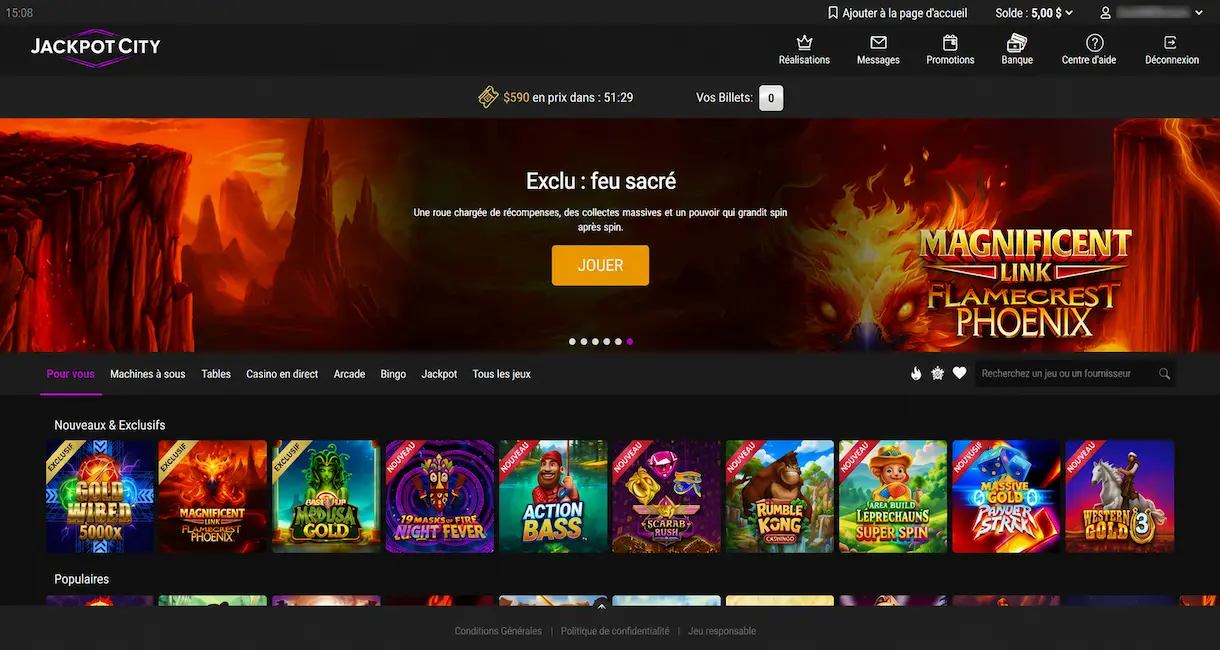1220x650 pixels.
Task: Click the Magnificent Link Flamecrest Phoenix banner logo
Action: [1024, 283]
